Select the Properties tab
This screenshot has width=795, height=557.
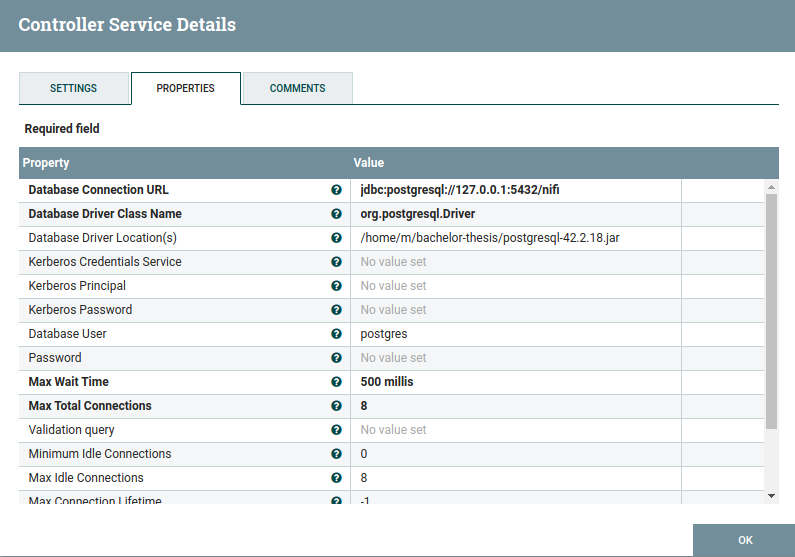tap(186, 88)
